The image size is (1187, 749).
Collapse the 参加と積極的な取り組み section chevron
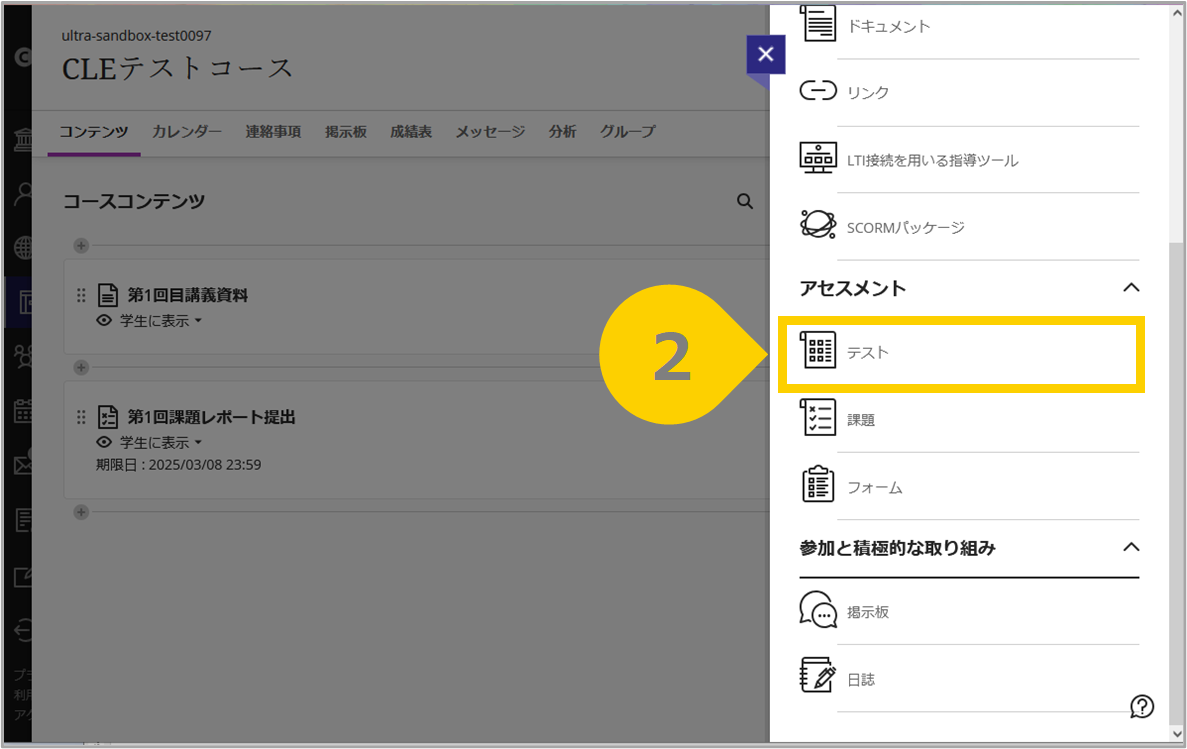coord(1131,548)
